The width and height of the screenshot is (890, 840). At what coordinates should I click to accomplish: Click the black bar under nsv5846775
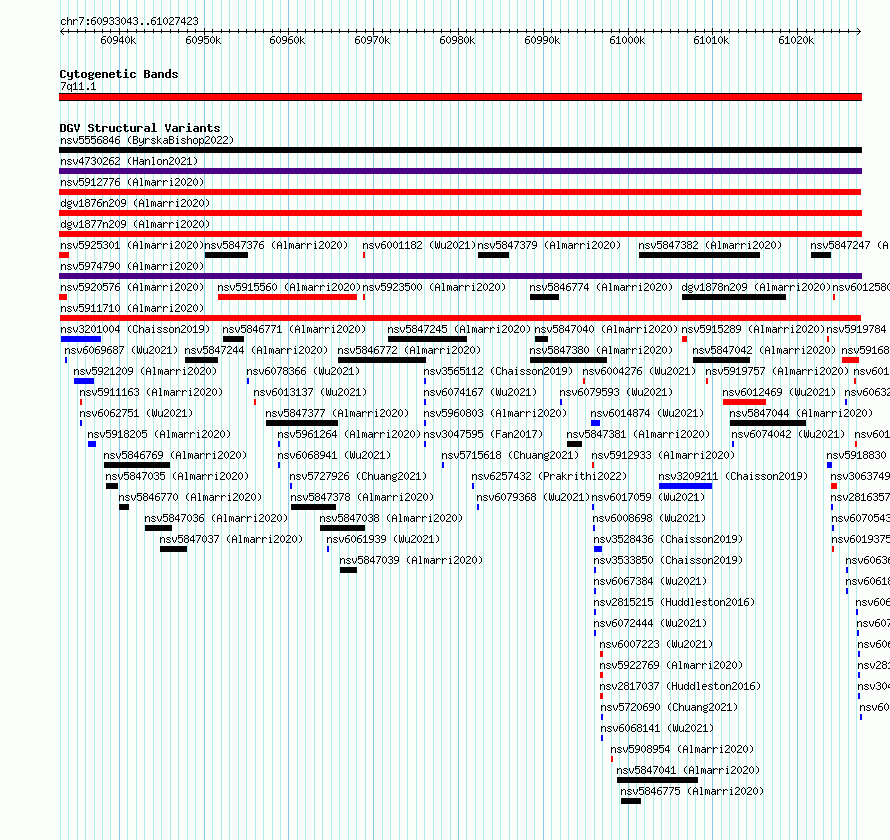click(x=631, y=801)
